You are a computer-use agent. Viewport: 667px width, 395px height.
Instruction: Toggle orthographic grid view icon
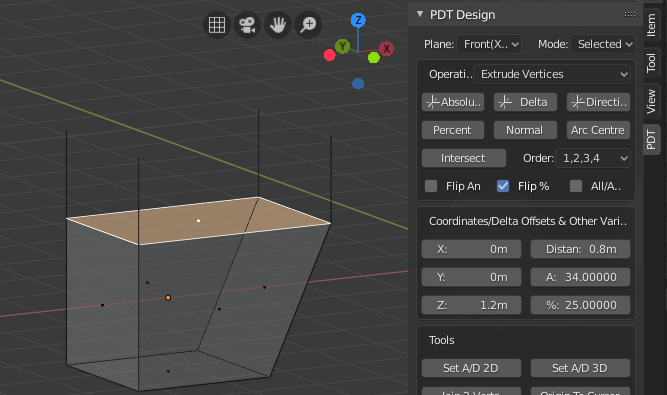tap(217, 25)
